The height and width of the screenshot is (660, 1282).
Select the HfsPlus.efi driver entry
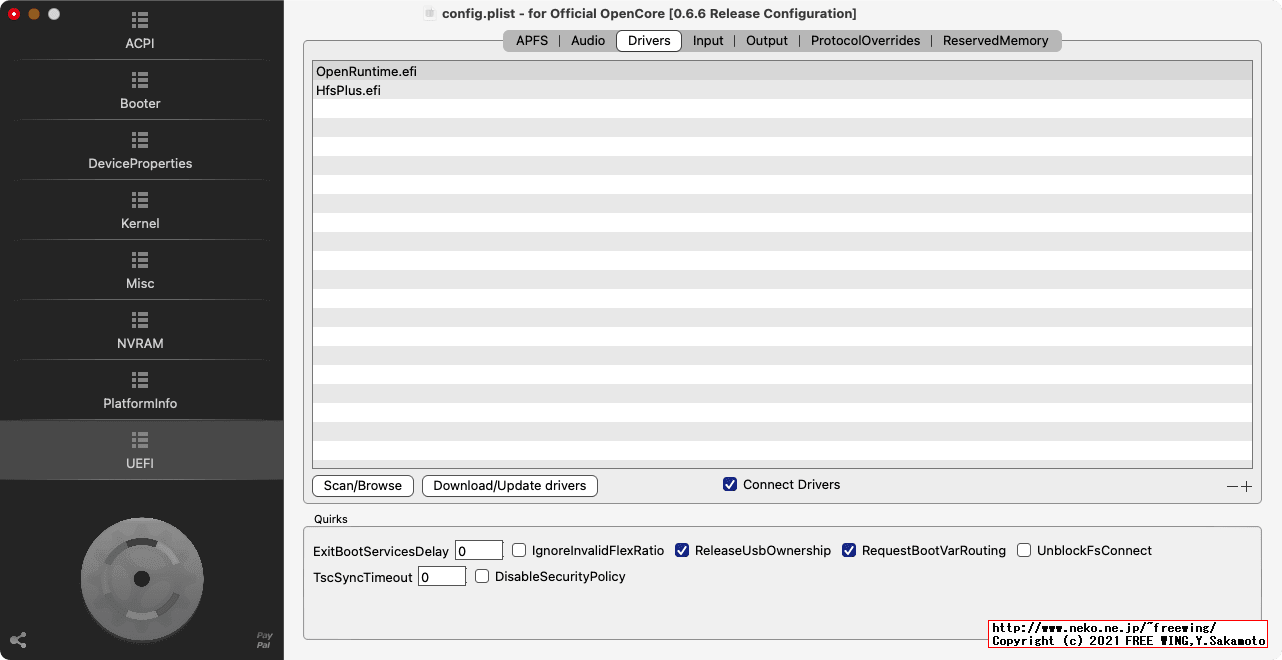pos(346,90)
